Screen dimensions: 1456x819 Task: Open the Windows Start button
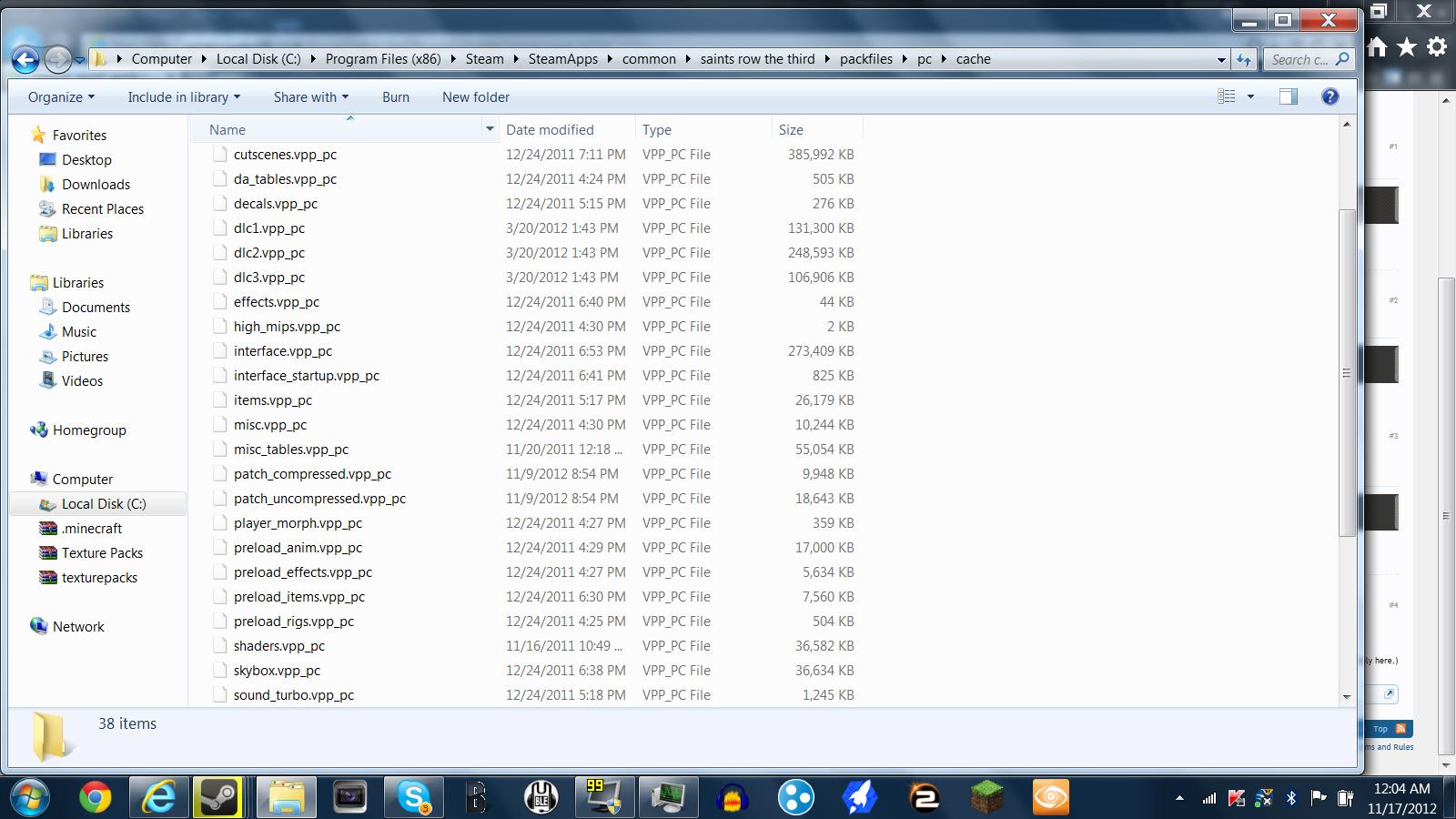pos(28,798)
